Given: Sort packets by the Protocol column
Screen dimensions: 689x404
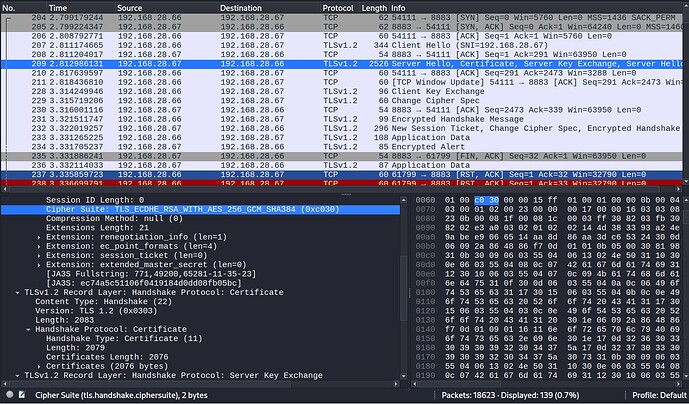Looking at the screenshot, I should [x=340, y=8].
